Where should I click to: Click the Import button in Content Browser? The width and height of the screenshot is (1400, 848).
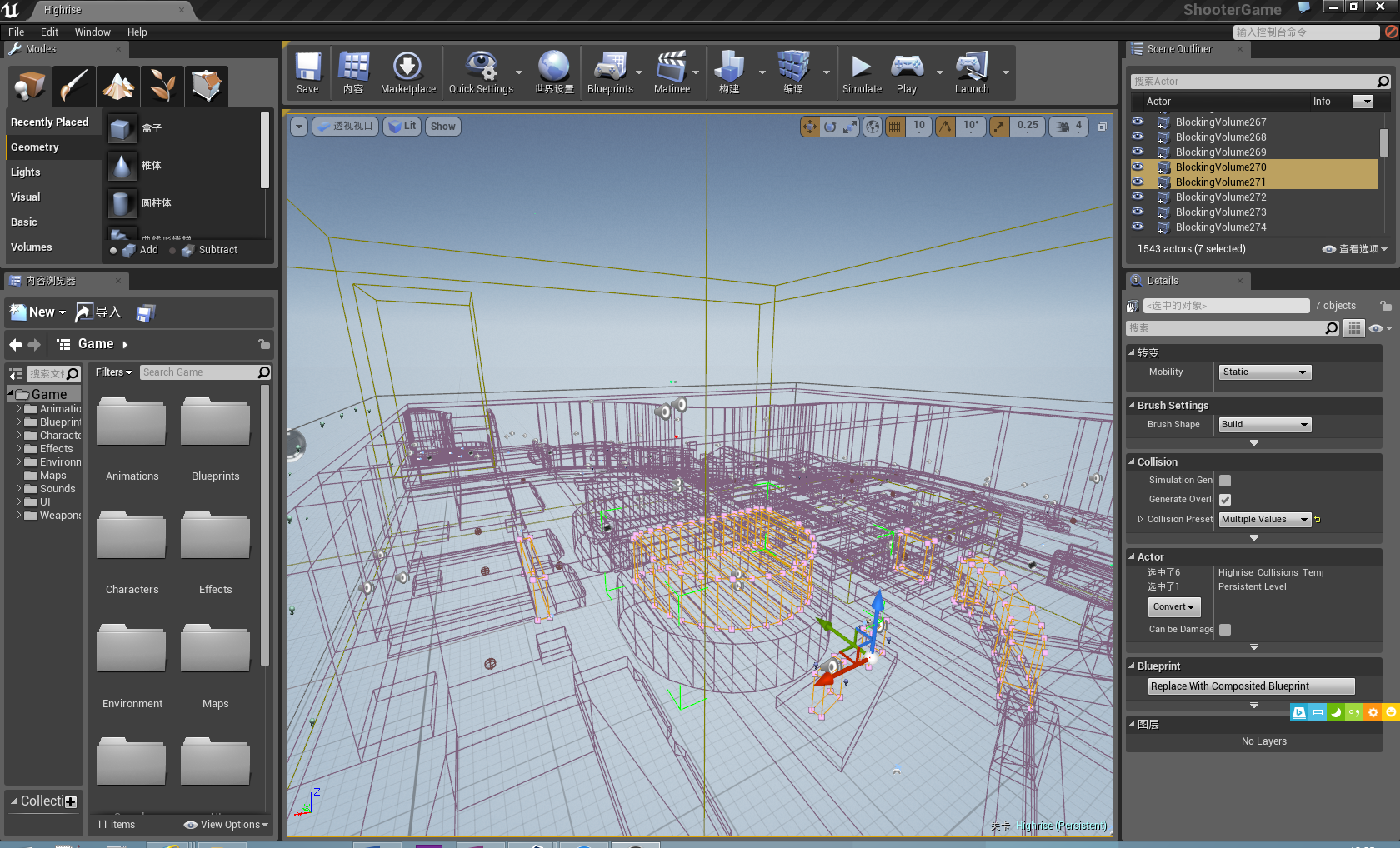98,312
